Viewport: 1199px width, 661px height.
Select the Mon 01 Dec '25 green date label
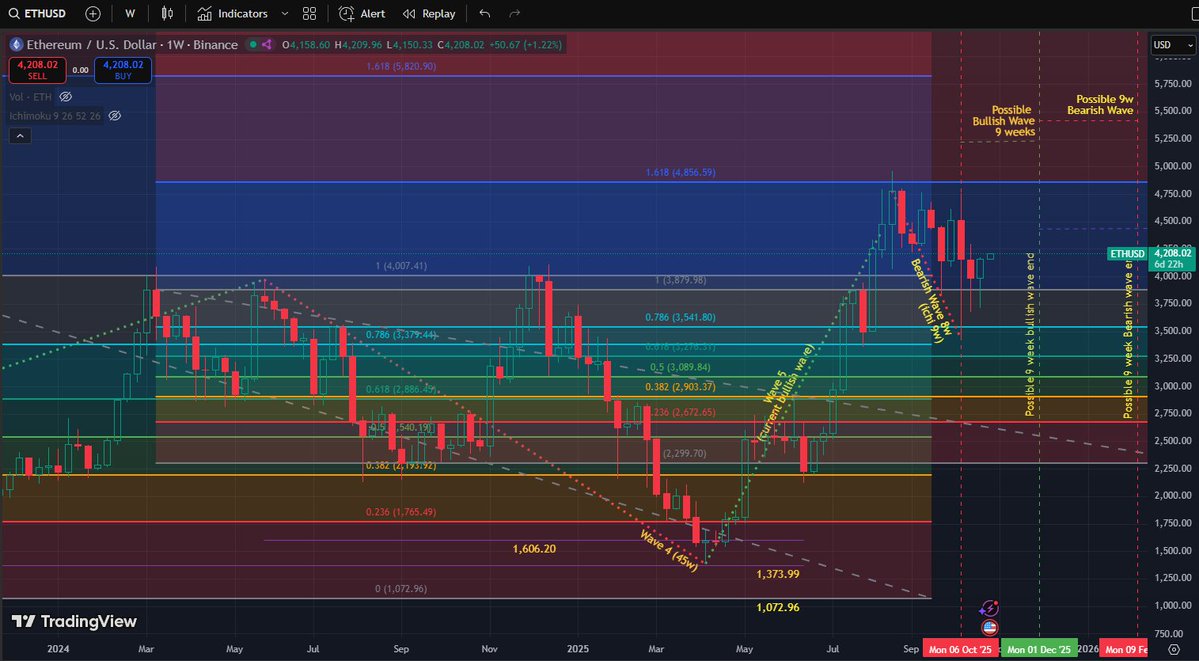pyautogui.click(x=1040, y=648)
